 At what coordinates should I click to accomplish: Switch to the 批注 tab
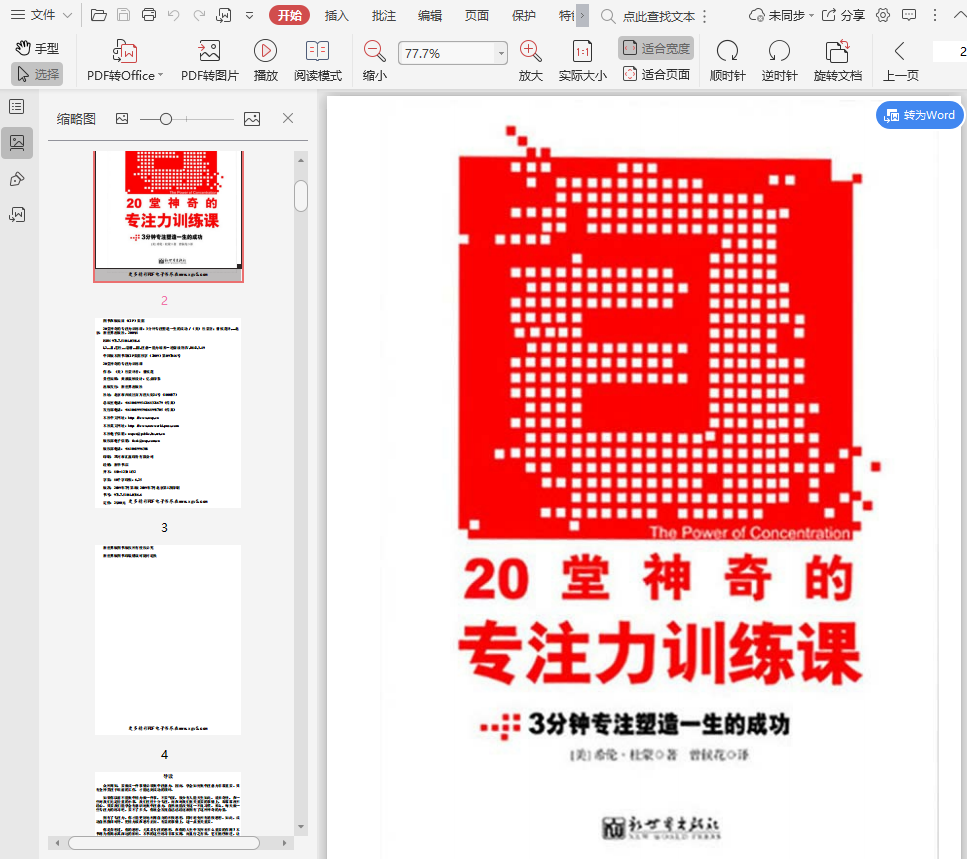(x=383, y=15)
